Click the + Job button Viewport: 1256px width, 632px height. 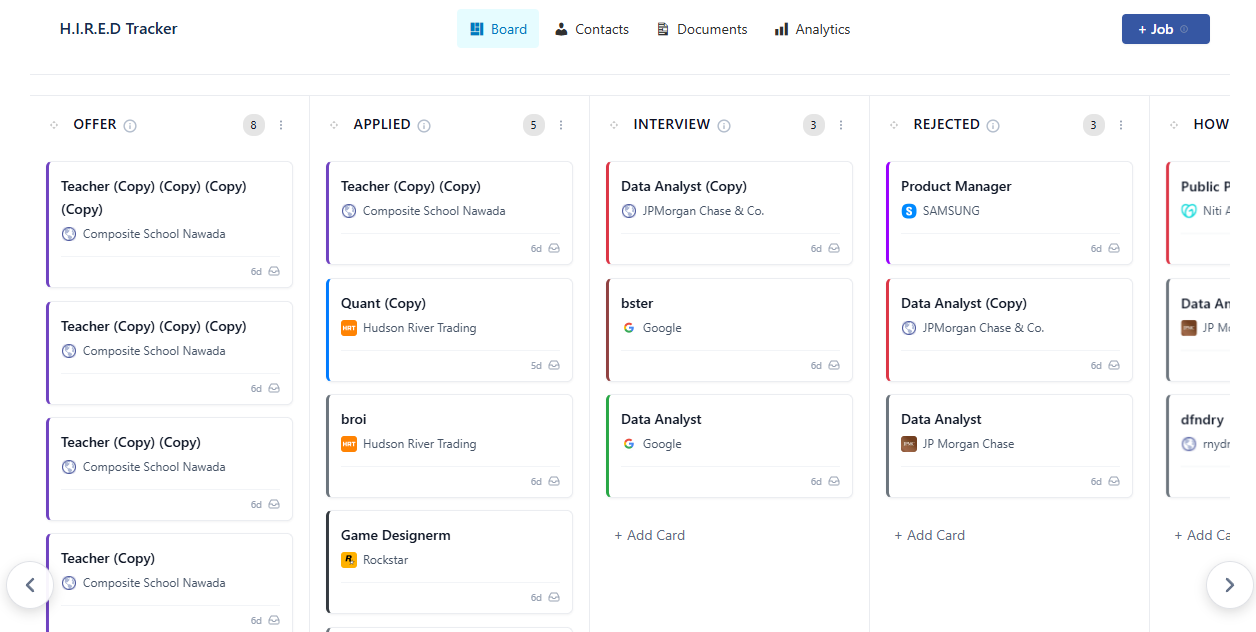(x=1165, y=29)
